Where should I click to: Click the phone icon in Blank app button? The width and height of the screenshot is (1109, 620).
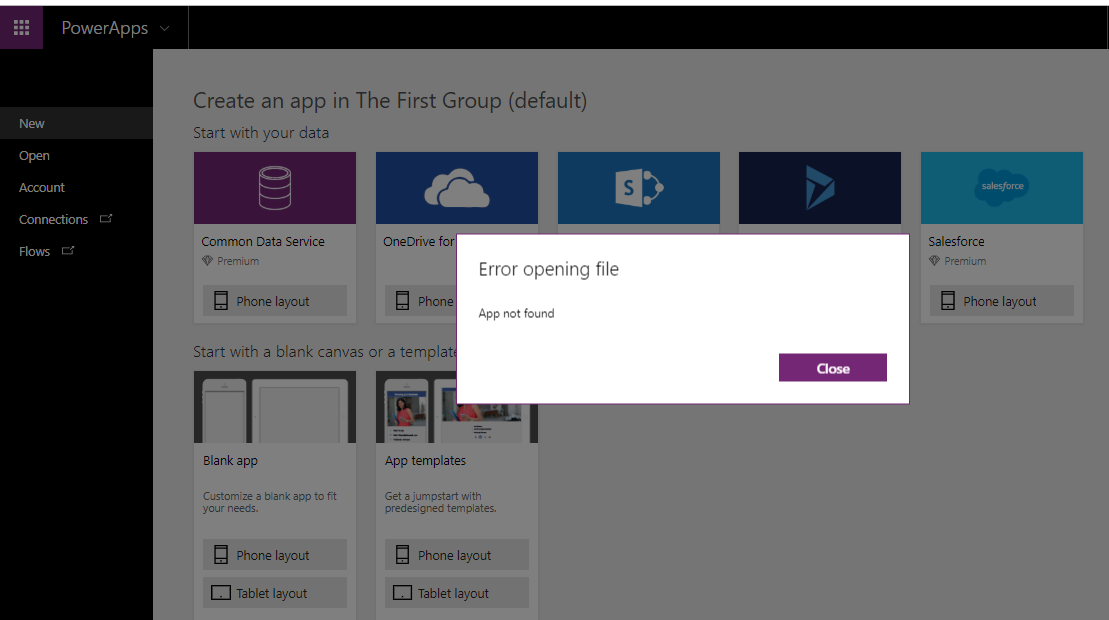221,555
